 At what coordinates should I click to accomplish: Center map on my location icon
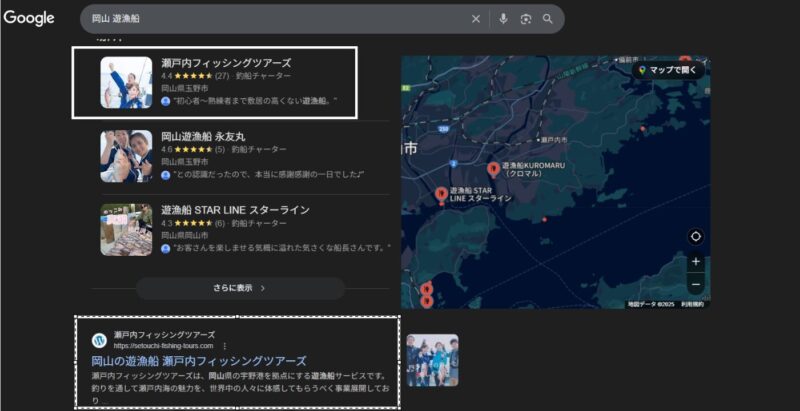pos(695,237)
